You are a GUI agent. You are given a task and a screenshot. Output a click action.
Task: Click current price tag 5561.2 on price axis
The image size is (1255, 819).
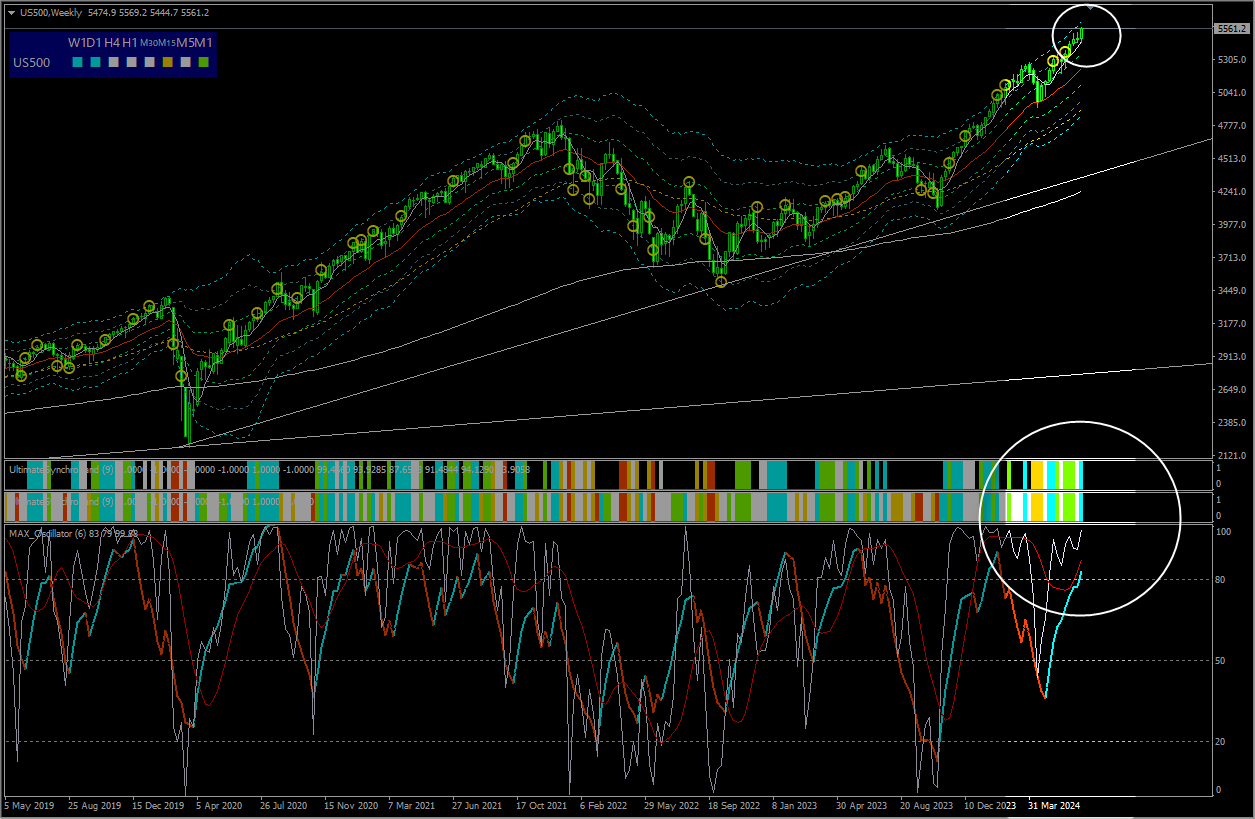click(x=1230, y=29)
